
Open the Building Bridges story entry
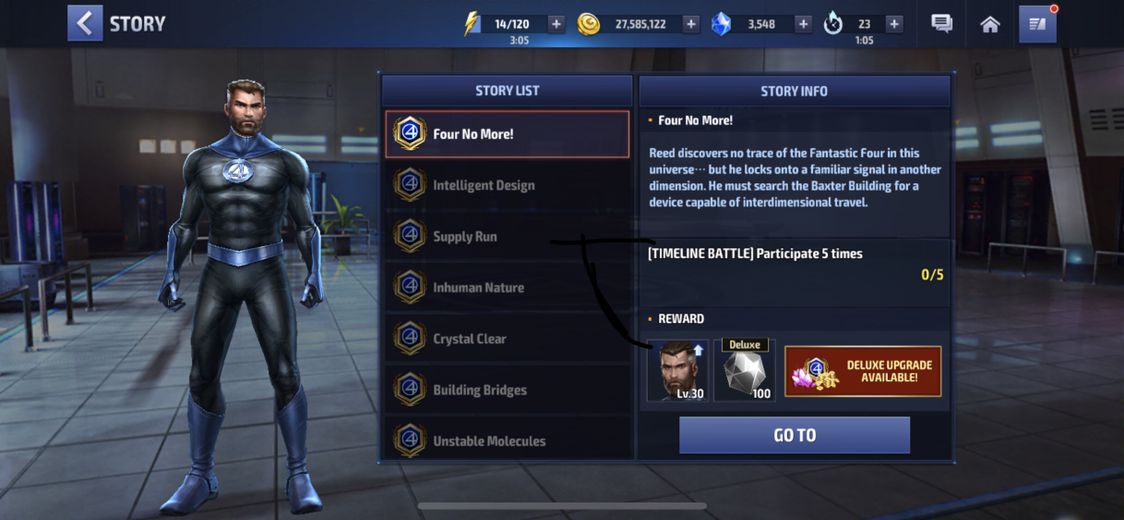pos(507,390)
